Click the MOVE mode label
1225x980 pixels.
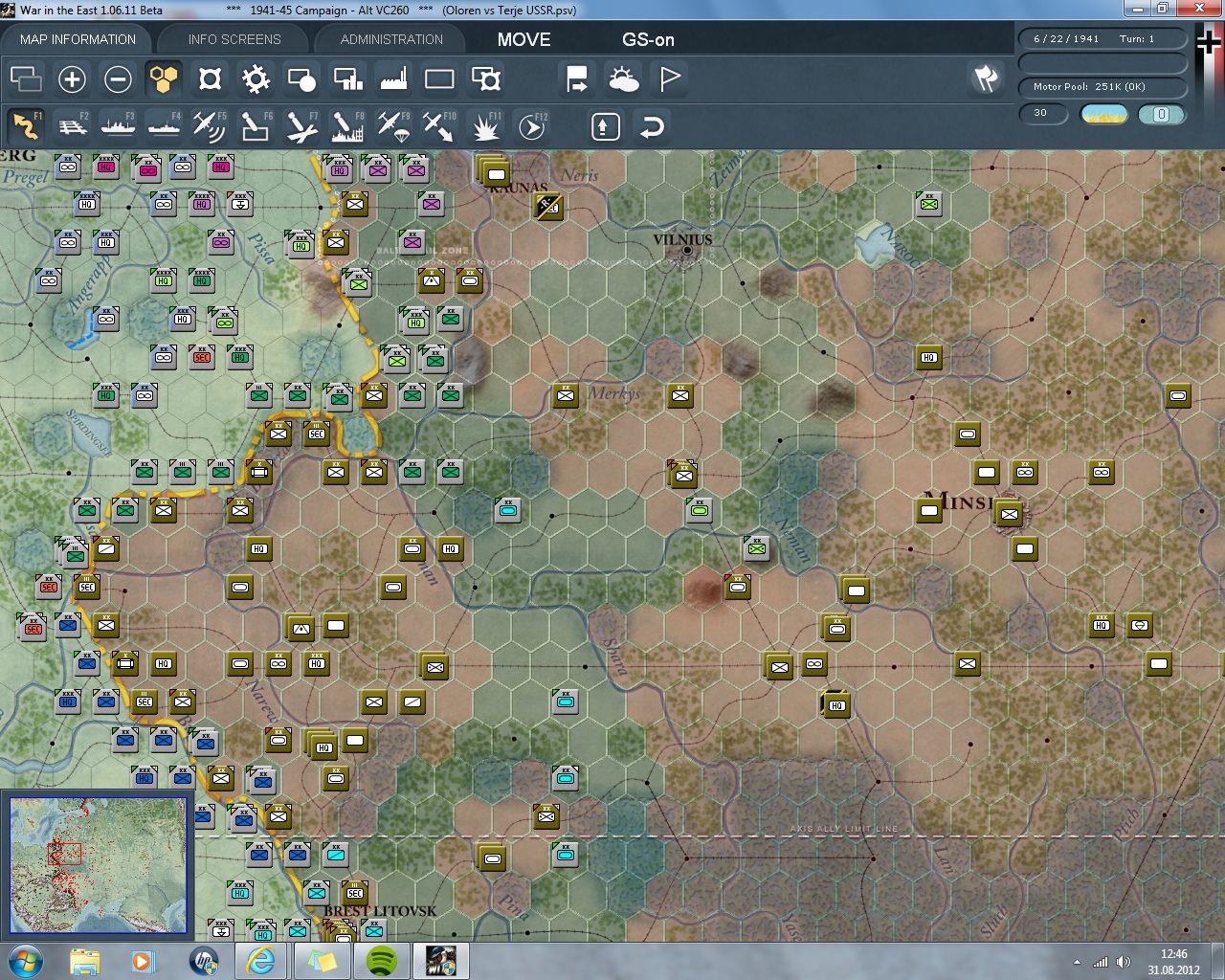[523, 39]
